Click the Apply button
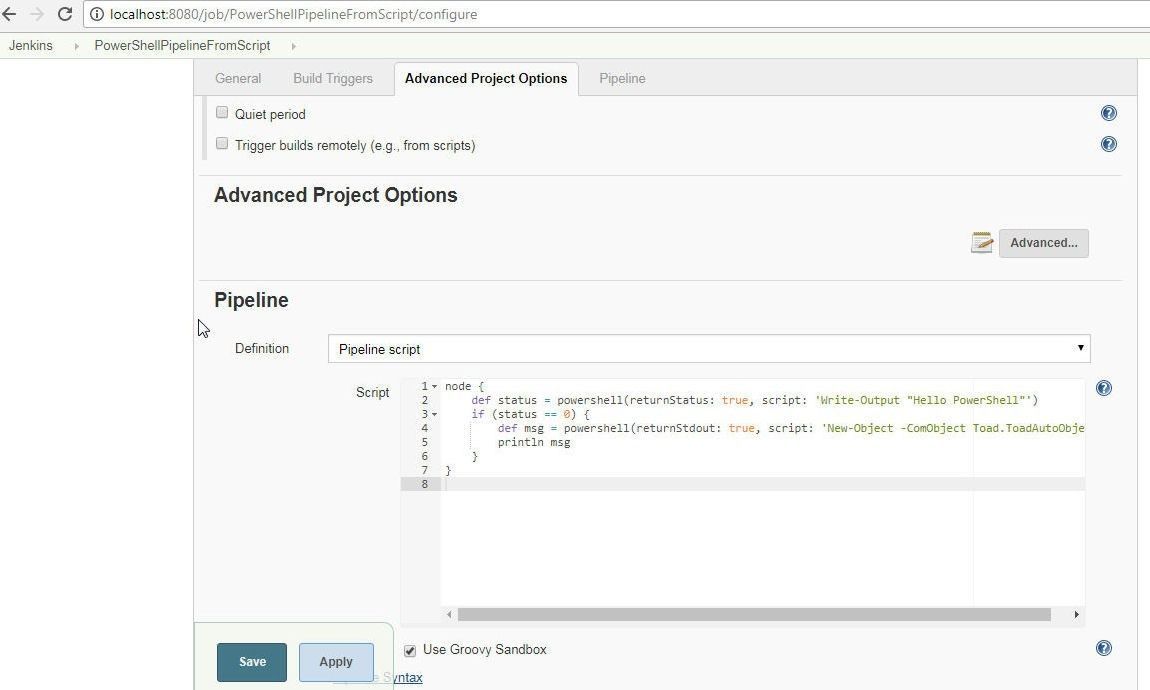 pos(336,661)
